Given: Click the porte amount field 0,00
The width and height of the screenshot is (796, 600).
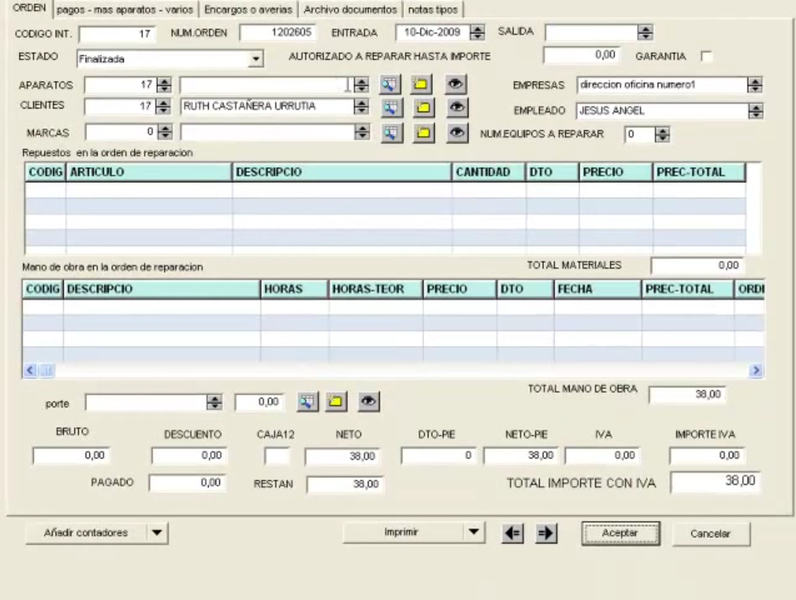Looking at the screenshot, I should point(259,403).
